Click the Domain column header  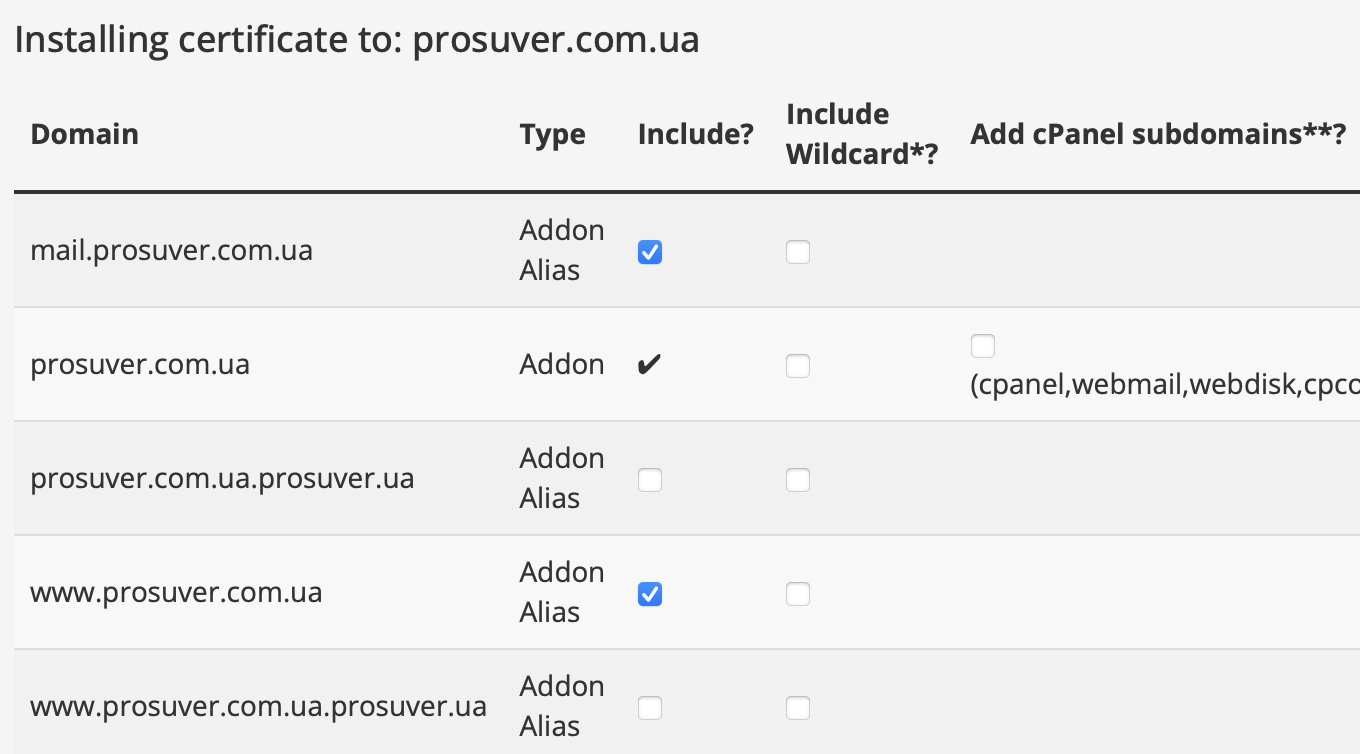(85, 134)
